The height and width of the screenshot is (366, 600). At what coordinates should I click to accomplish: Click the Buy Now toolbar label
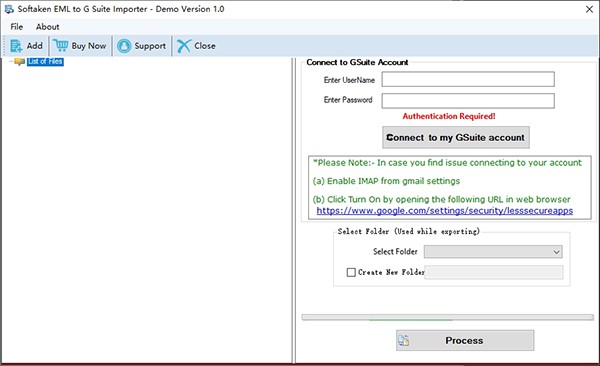(x=89, y=46)
